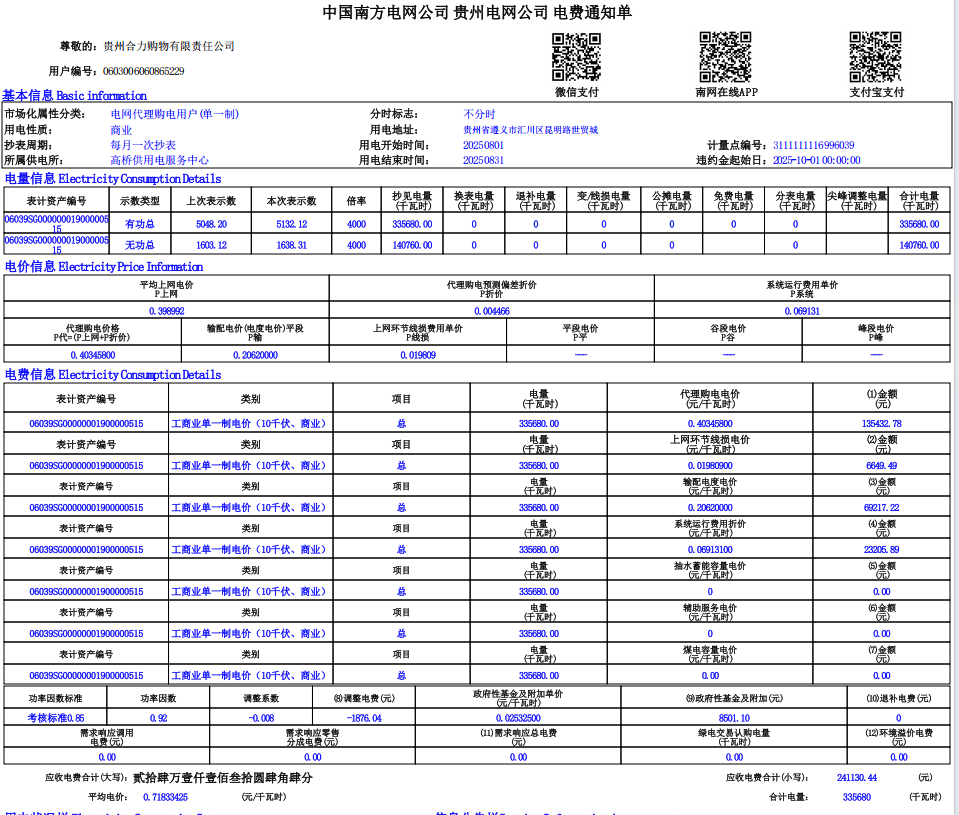The height and width of the screenshot is (815, 959).
Task: Select the 无功总 reading type cell
Action: (x=139, y=245)
